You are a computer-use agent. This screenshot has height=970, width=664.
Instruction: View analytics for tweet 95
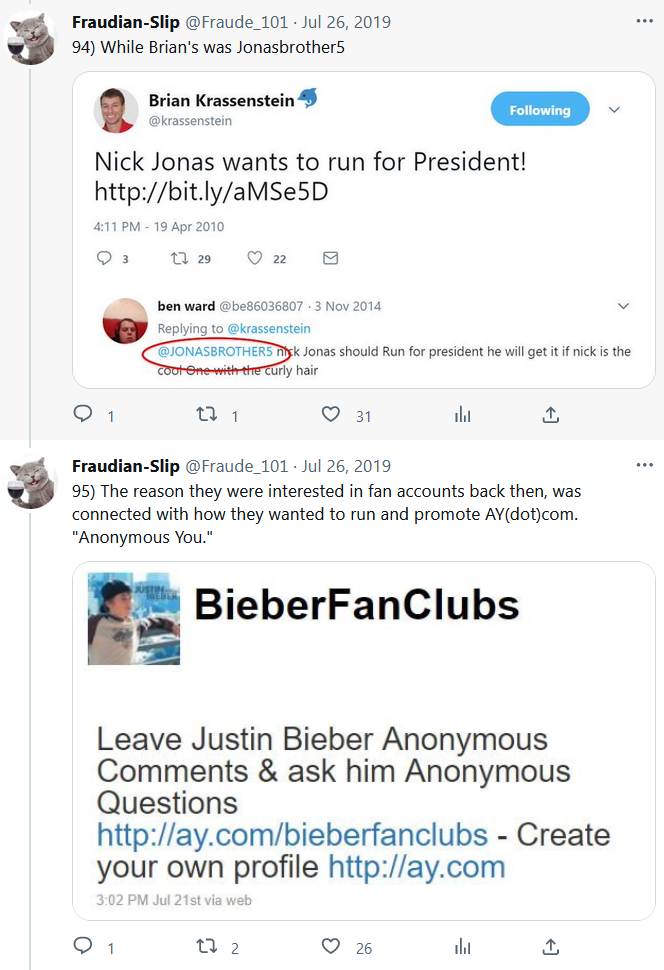click(x=462, y=946)
